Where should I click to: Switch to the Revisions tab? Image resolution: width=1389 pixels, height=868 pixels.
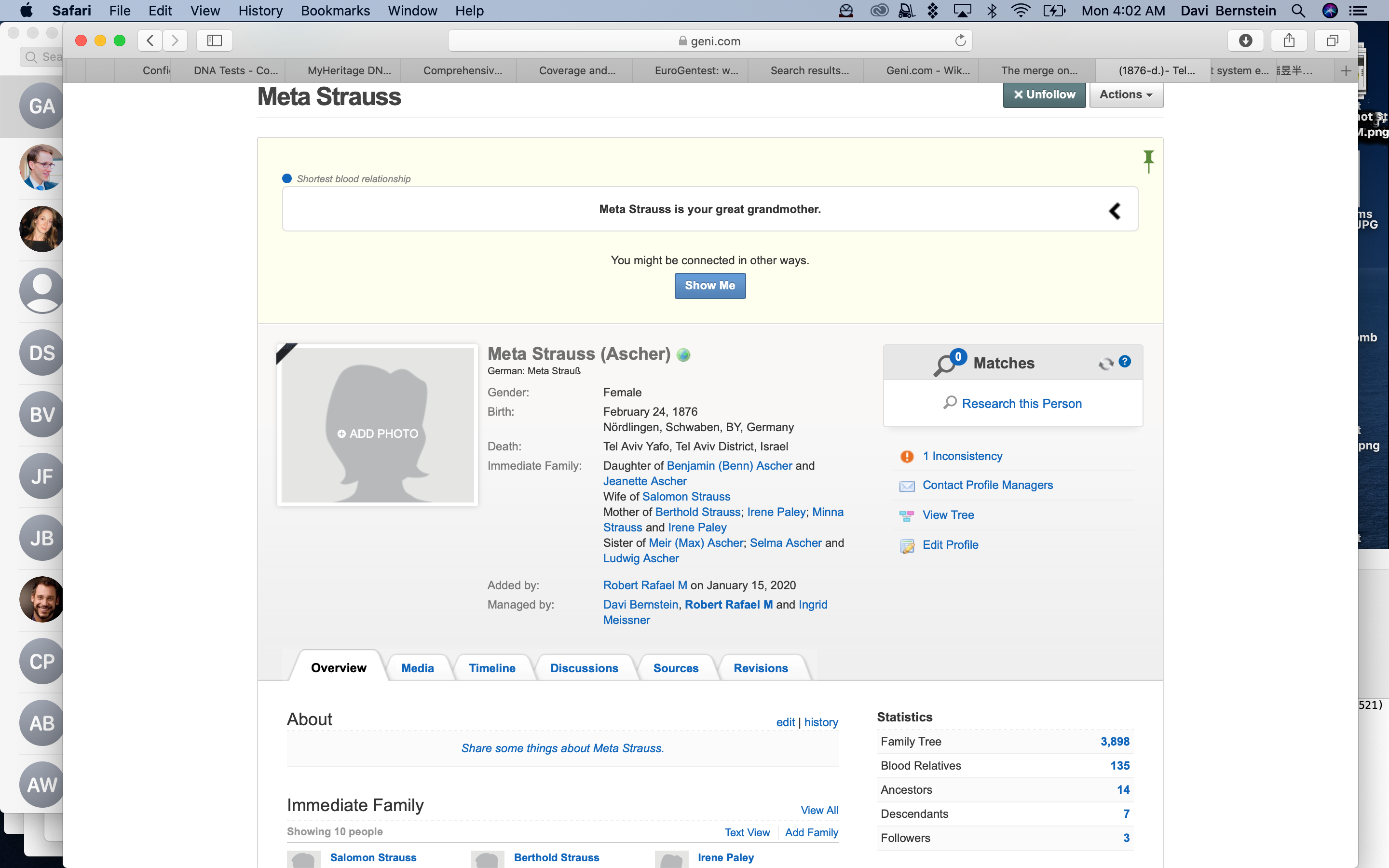(x=761, y=668)
